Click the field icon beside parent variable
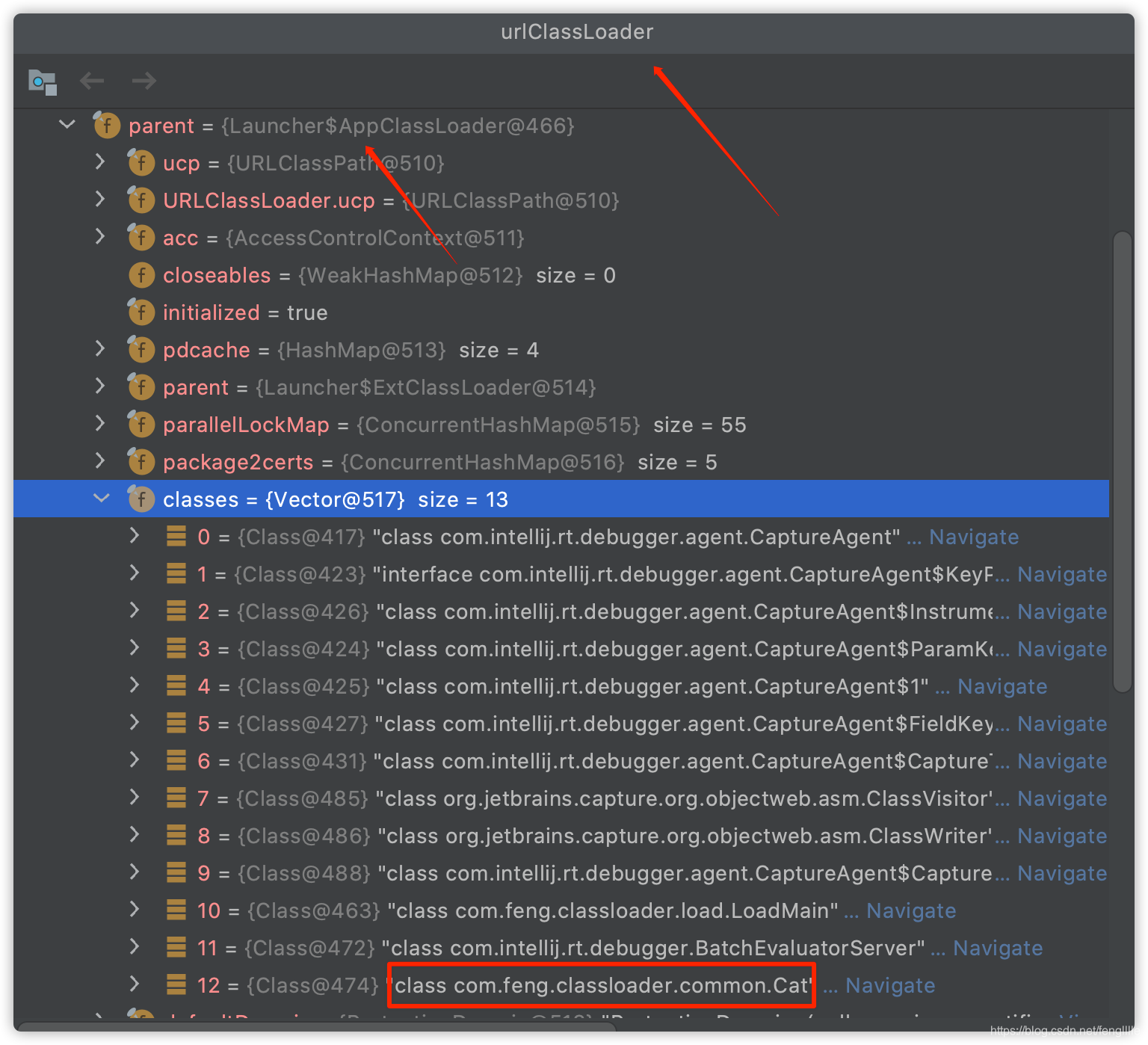Viewport: 1148px width, 1045px height. (106, 126)
